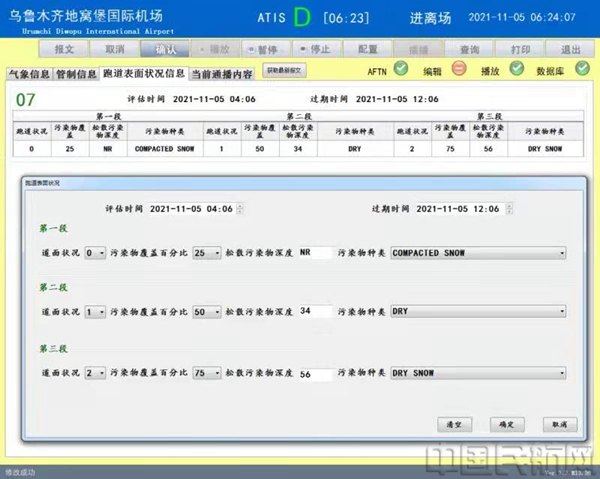Click the 播放 green check status icon
Screen dimensions: 600x479
pyautogui.click(x=516, y=69)
